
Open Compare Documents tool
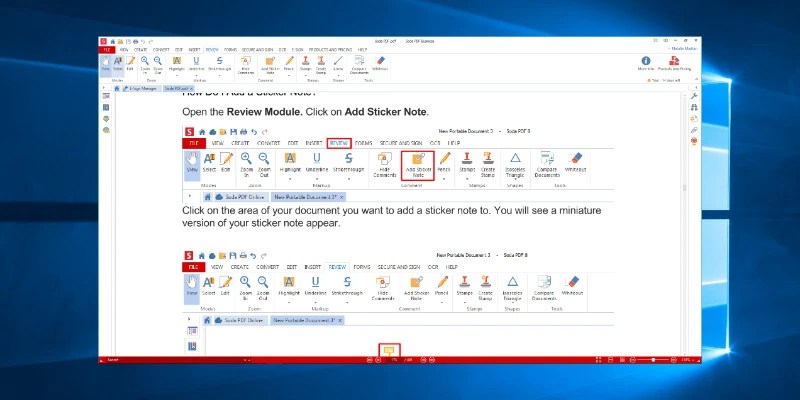click(x=359, y=65)
